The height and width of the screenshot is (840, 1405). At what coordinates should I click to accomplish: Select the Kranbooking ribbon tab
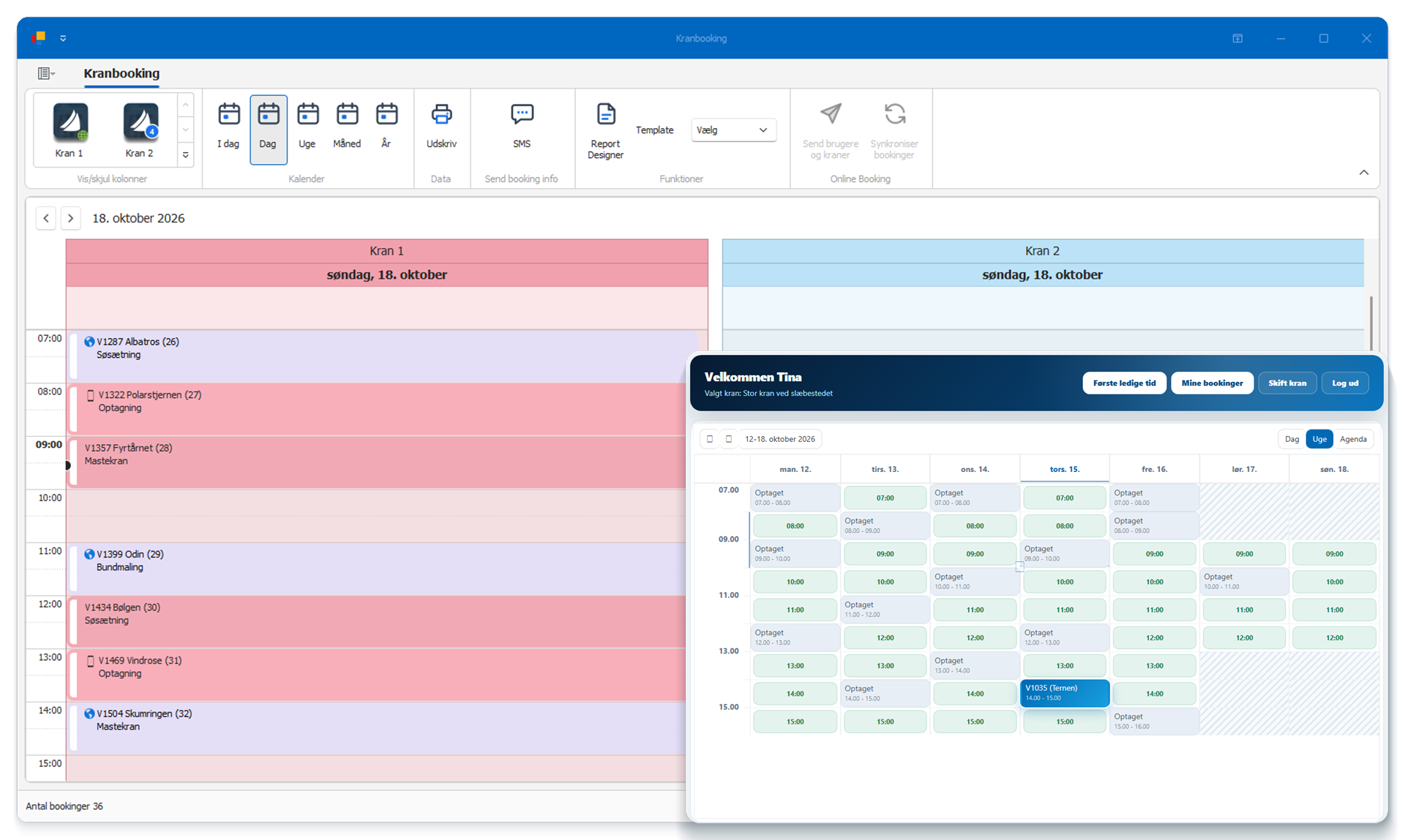pos(121,73)
